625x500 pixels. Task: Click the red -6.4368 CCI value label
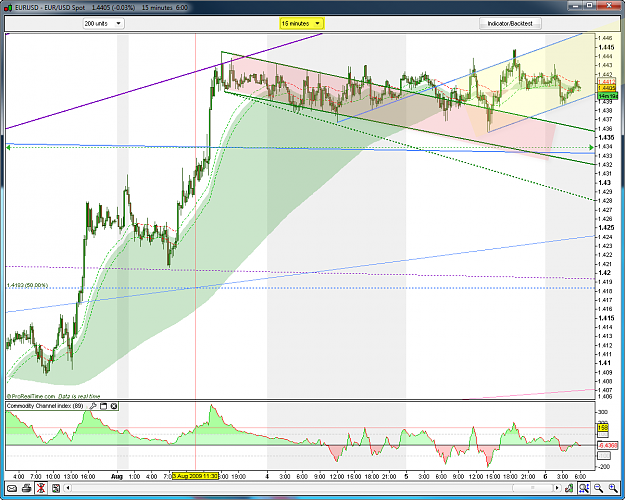tap(608, 445)
